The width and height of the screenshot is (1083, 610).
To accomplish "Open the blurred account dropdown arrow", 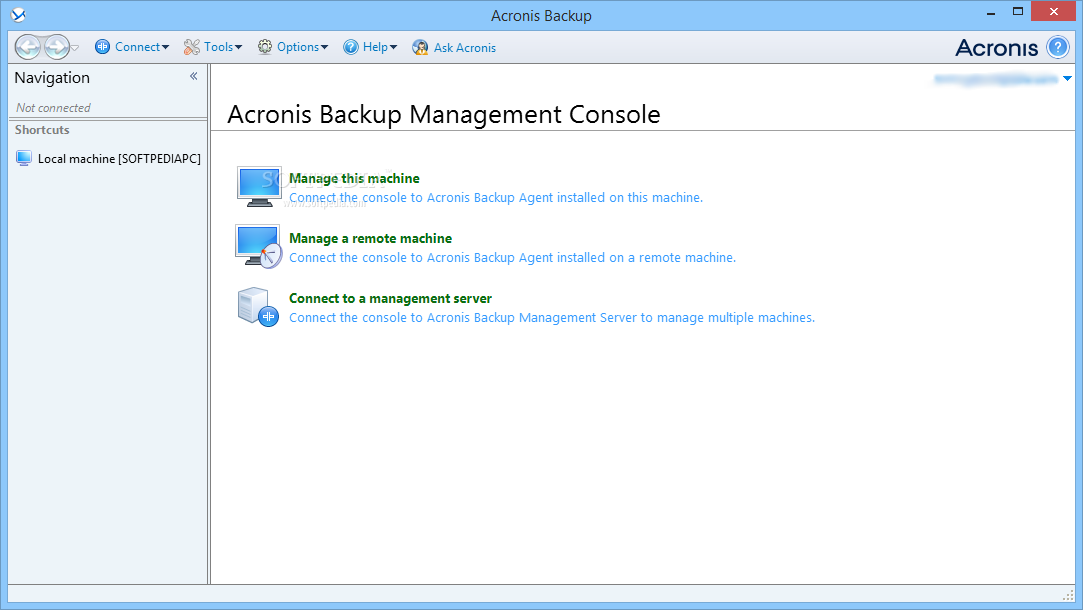I will coord(1067,79).
